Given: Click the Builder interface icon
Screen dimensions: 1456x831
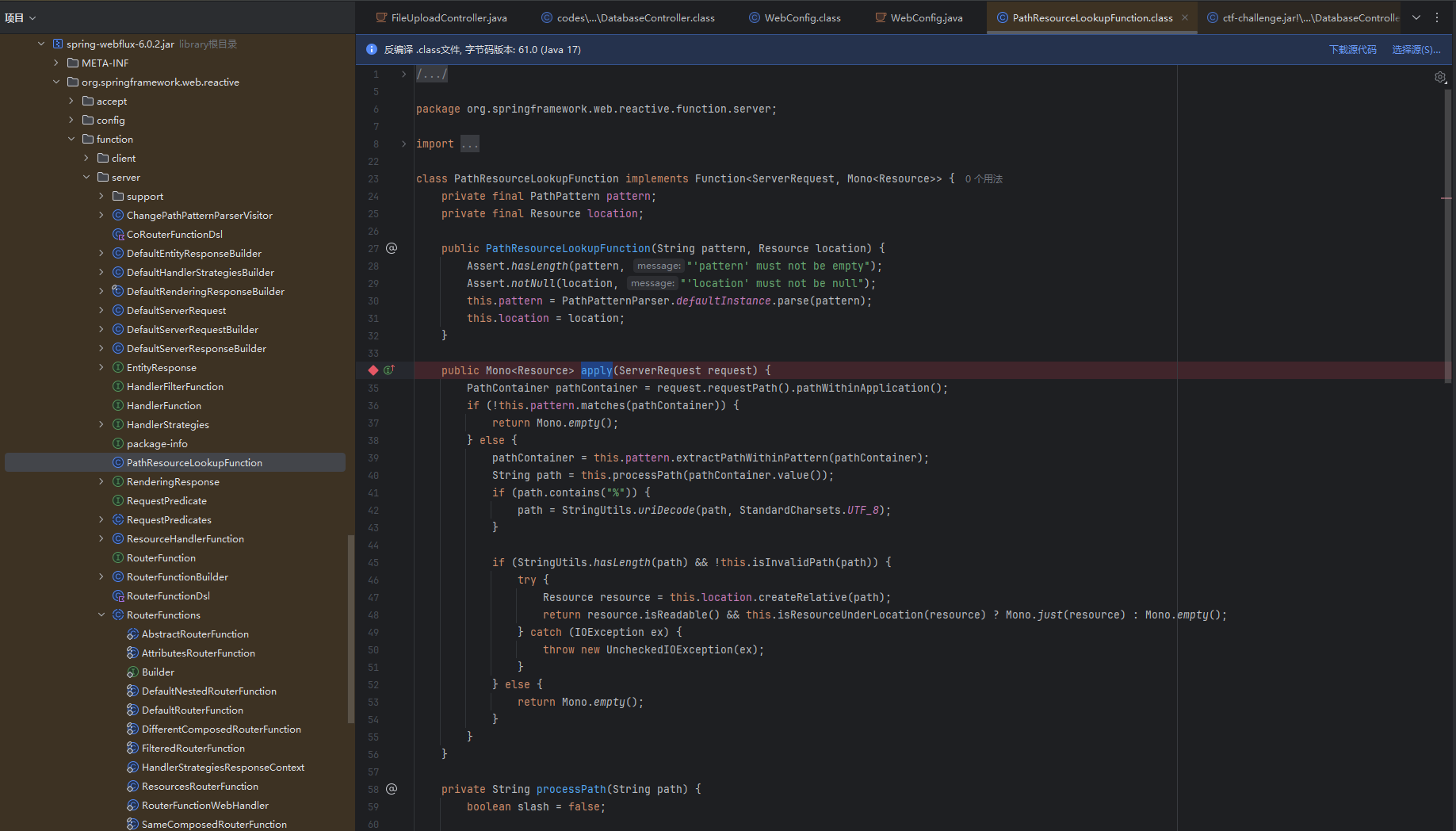Looking at the screenshot, I should (x=133, y=672).
